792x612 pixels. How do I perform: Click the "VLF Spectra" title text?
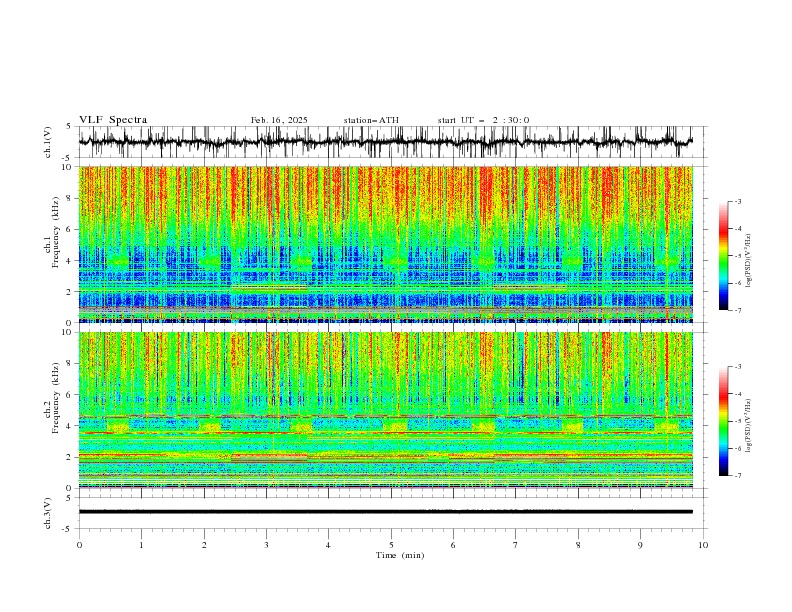(x=113, y=120)
